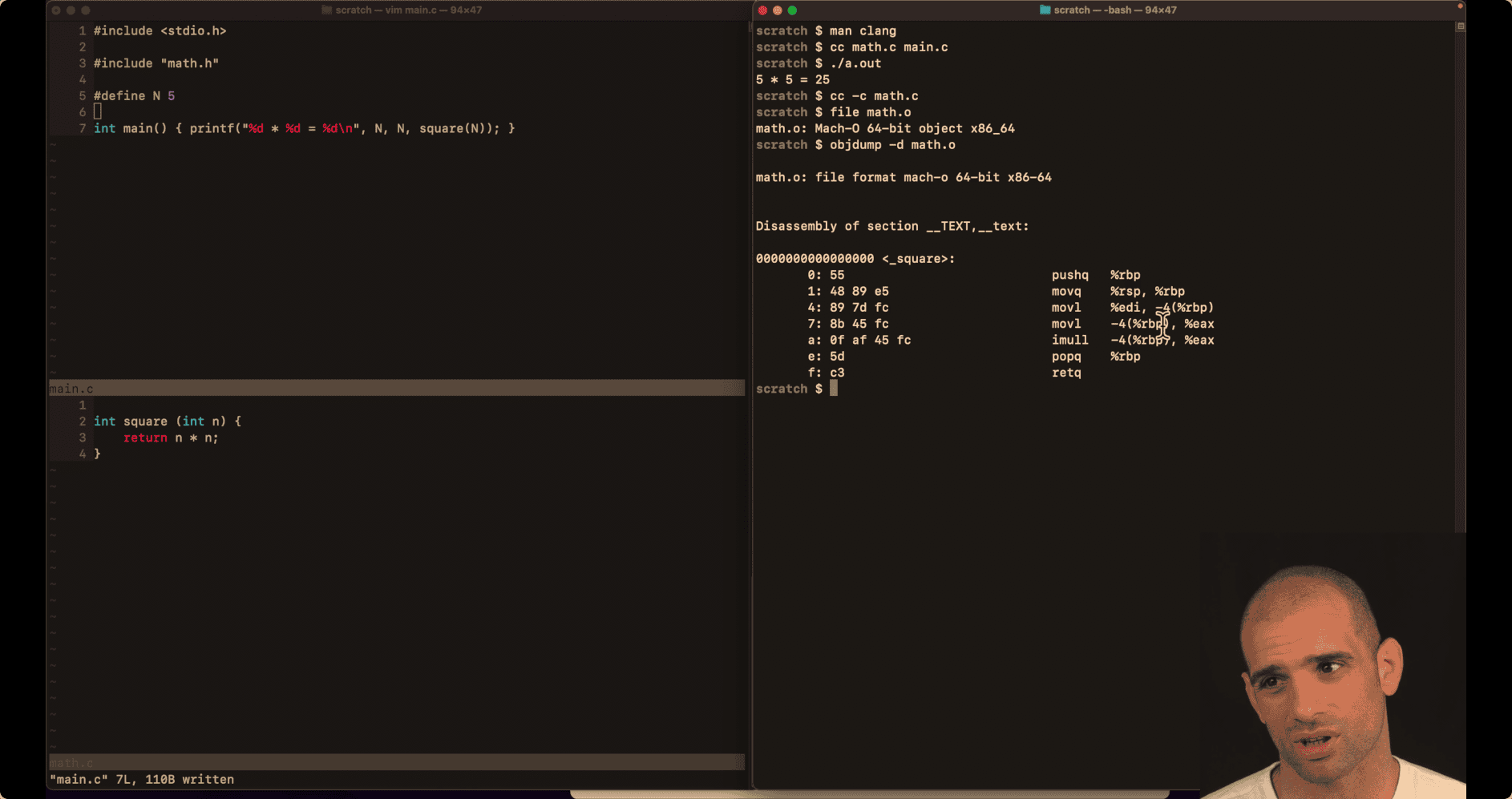
Task: Click the empty bash prompt cursor
Action: click(x=834, y=389)
